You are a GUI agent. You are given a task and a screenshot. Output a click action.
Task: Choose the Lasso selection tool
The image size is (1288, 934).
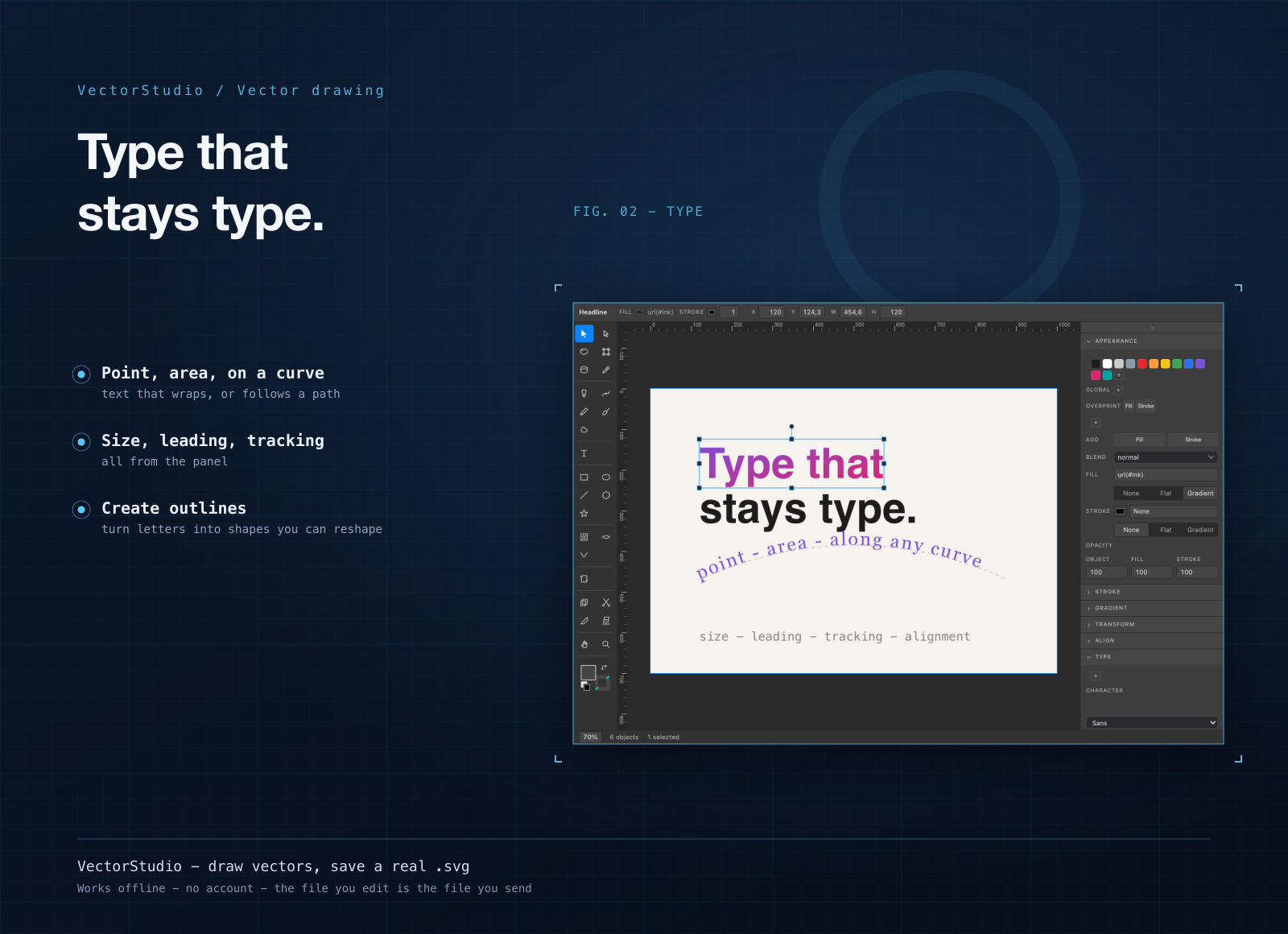point(584,352)
